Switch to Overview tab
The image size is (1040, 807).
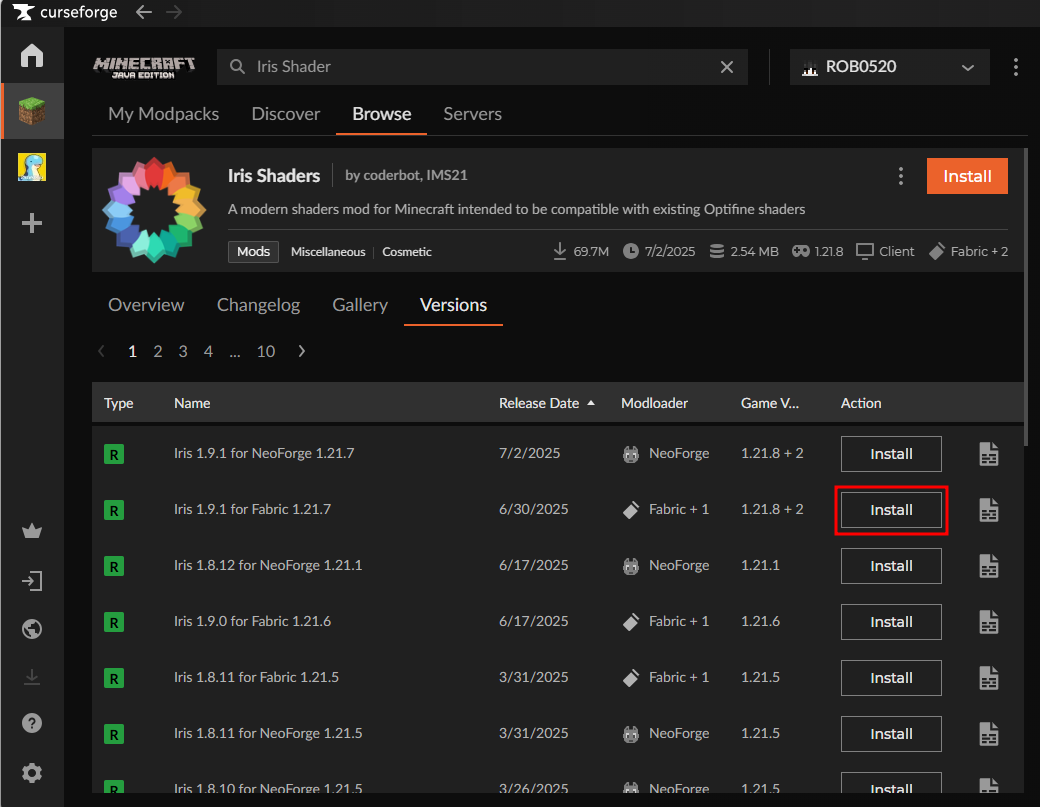tap(146, 305)
